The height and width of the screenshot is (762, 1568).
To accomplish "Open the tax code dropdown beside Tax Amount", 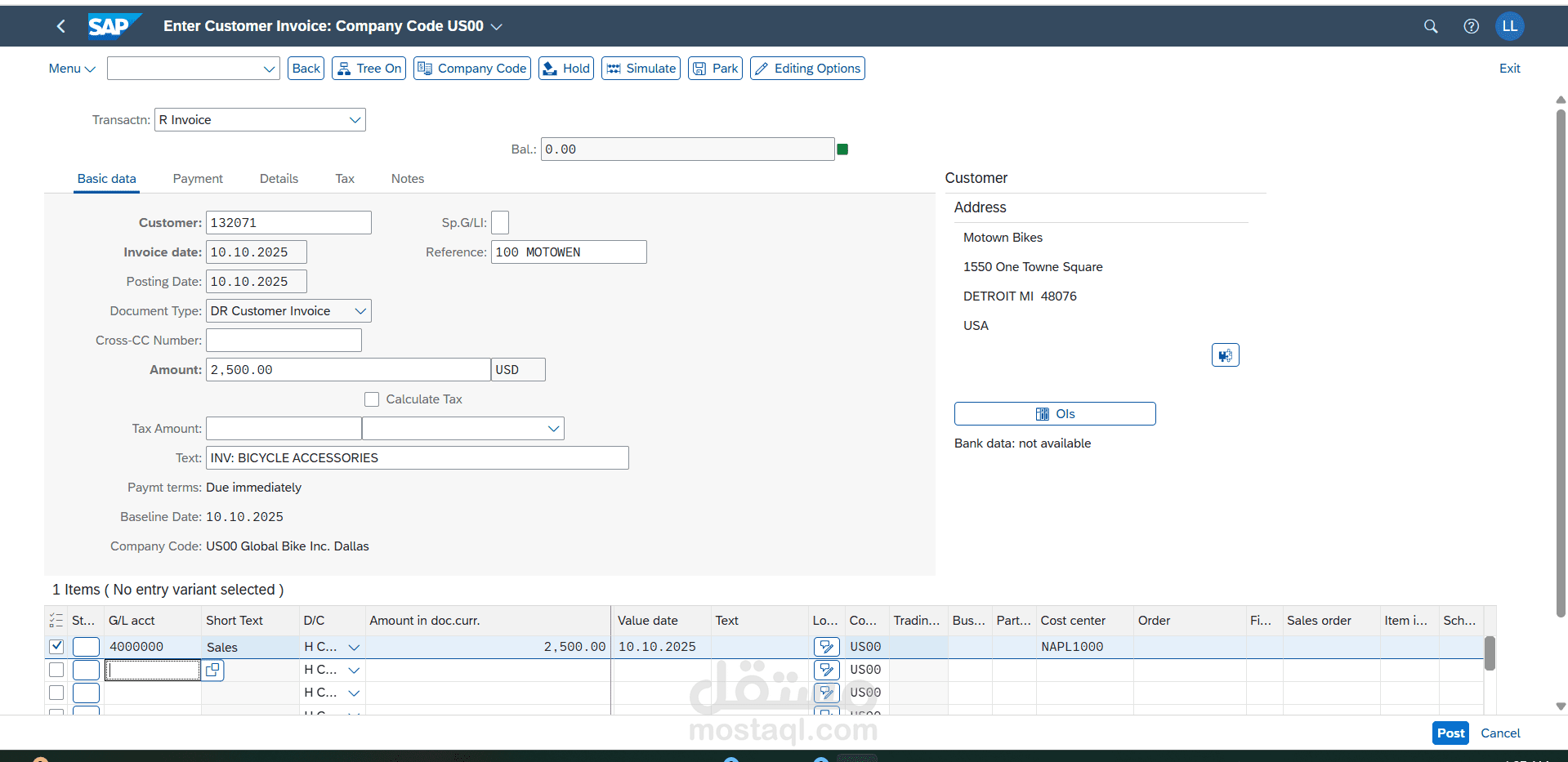I will pos(553,429).
